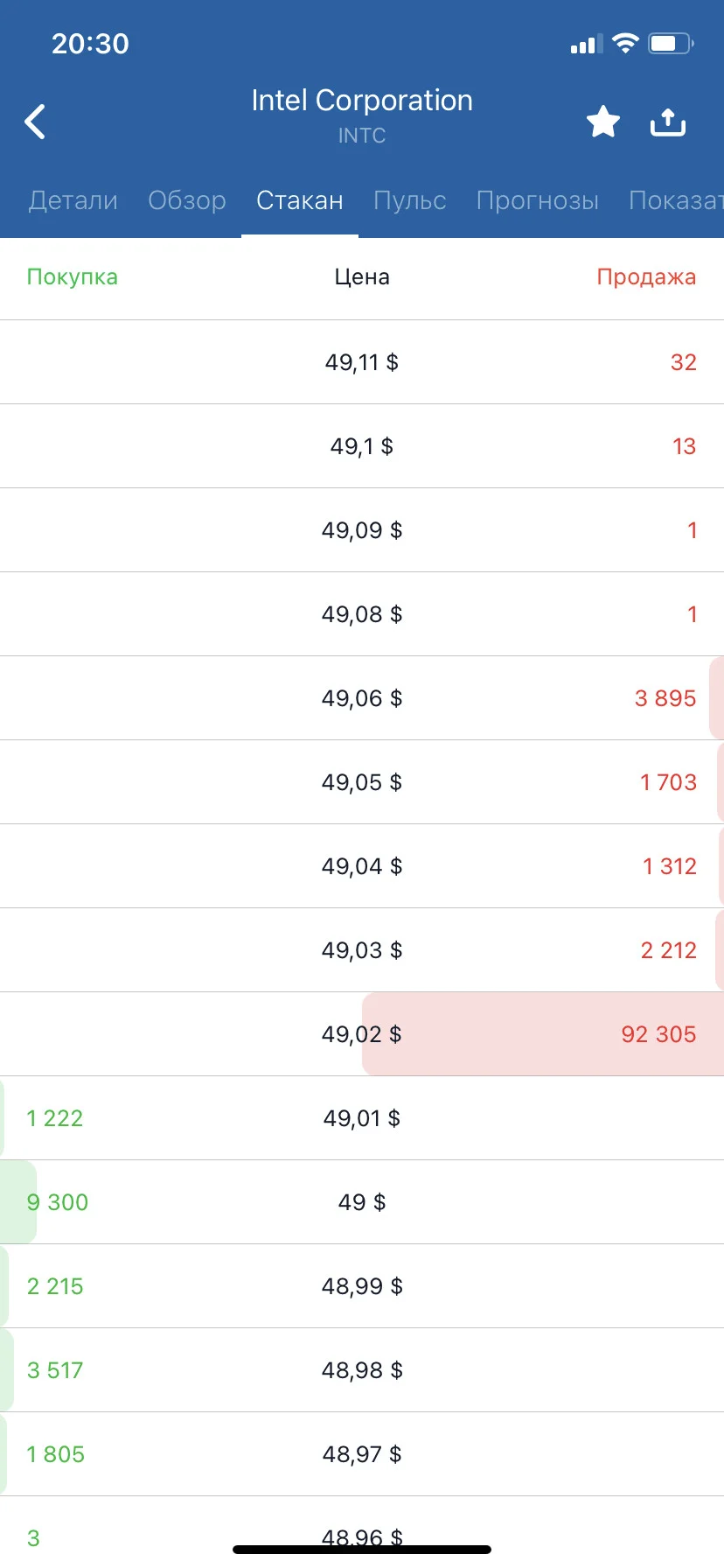Tap the share upload icon

coord(668,122)
